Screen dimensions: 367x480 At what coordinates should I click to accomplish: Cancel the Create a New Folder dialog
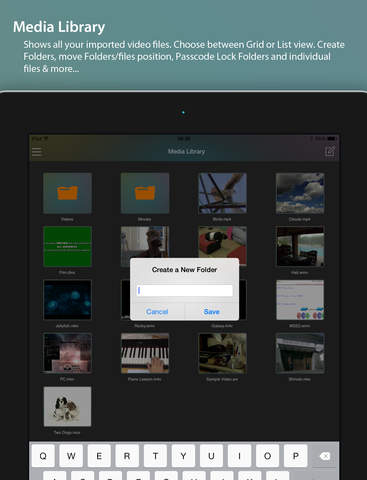click(157, 312)
